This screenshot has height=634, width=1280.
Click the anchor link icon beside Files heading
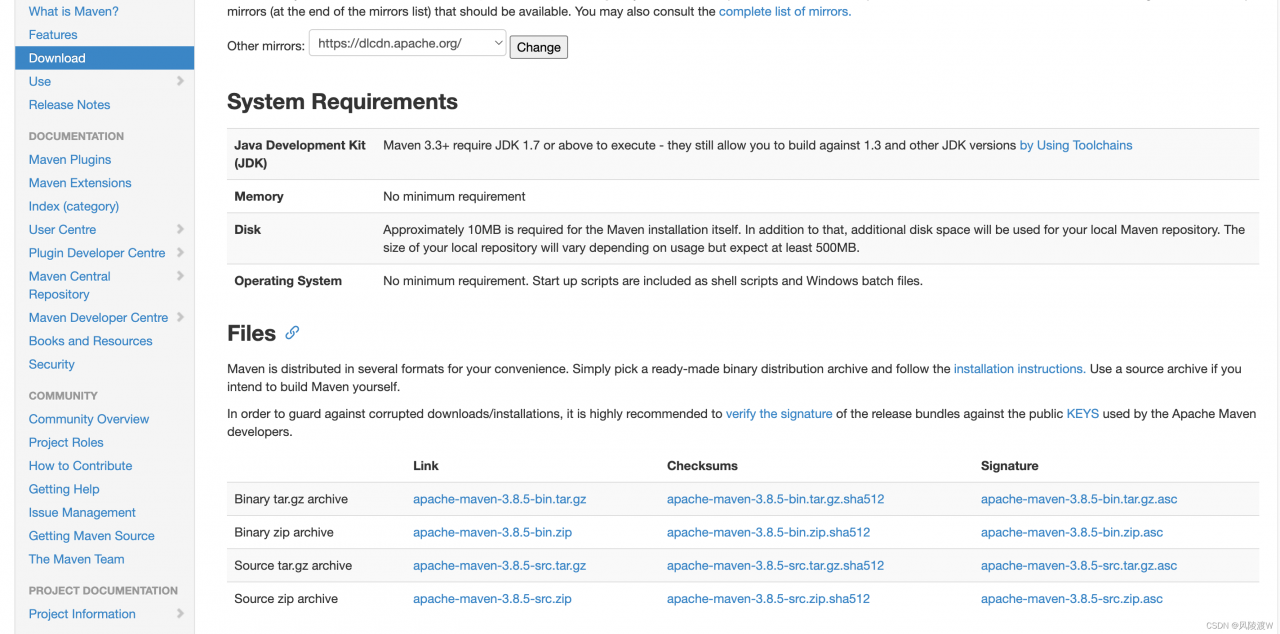[292, 333]
